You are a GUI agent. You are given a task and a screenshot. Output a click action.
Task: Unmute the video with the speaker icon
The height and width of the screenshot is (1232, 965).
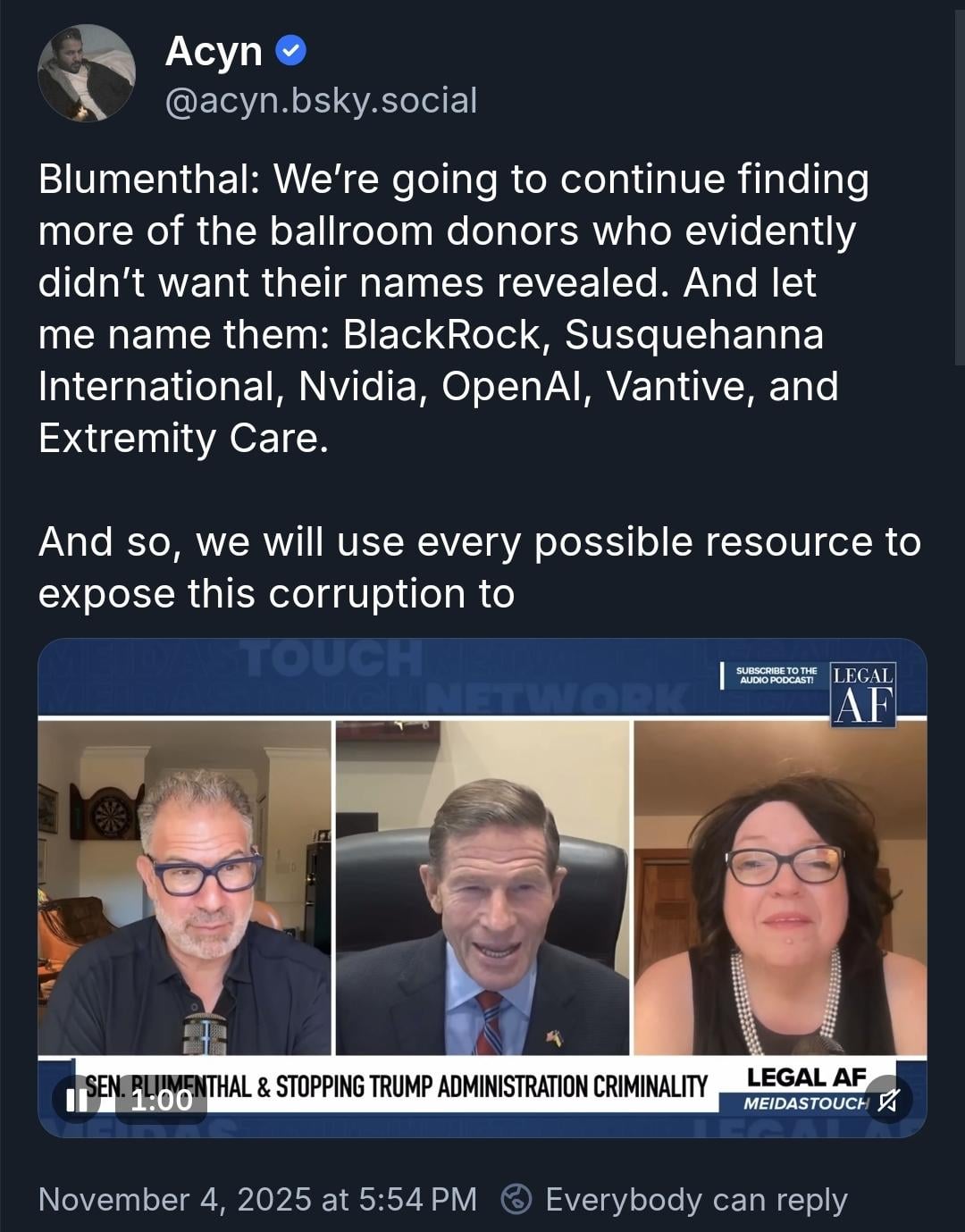[887, 1100]
